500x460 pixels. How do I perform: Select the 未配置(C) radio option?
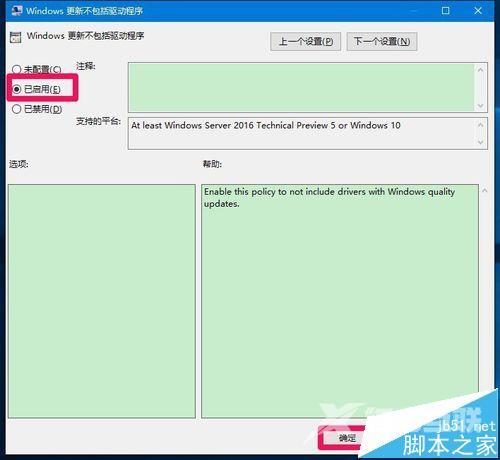coord(37,69)
